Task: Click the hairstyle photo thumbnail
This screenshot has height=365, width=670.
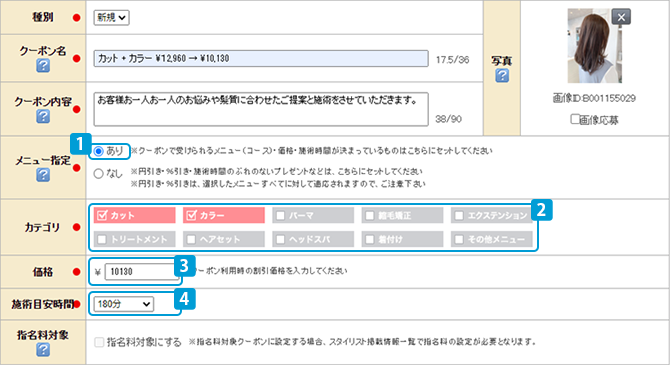Action: [x=594, y=46]
